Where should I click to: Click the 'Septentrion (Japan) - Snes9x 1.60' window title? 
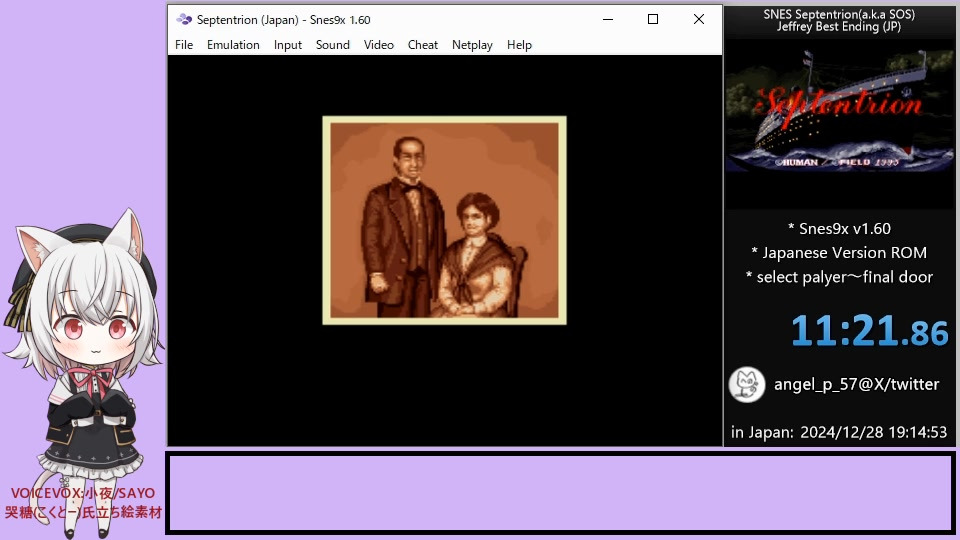283,20
